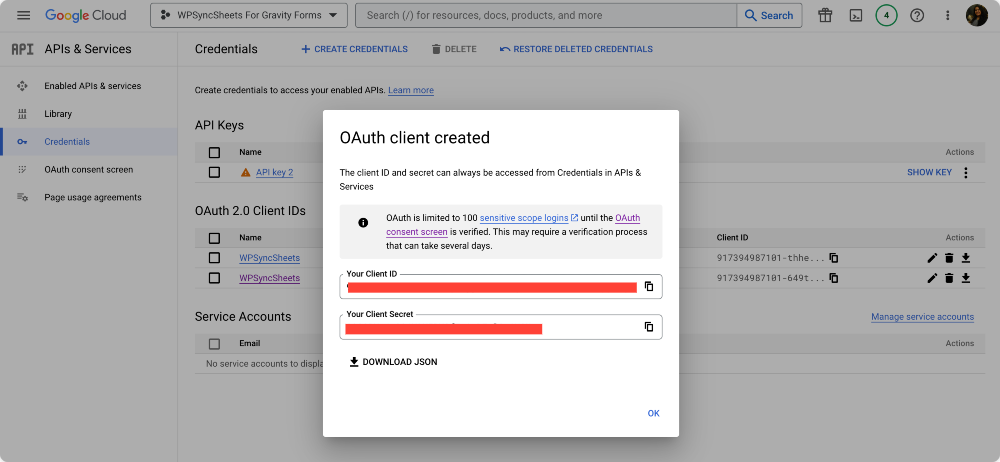Open the Library sidebar item
The width and height of the screenshot is (1000, 462).
click(58, 114)
